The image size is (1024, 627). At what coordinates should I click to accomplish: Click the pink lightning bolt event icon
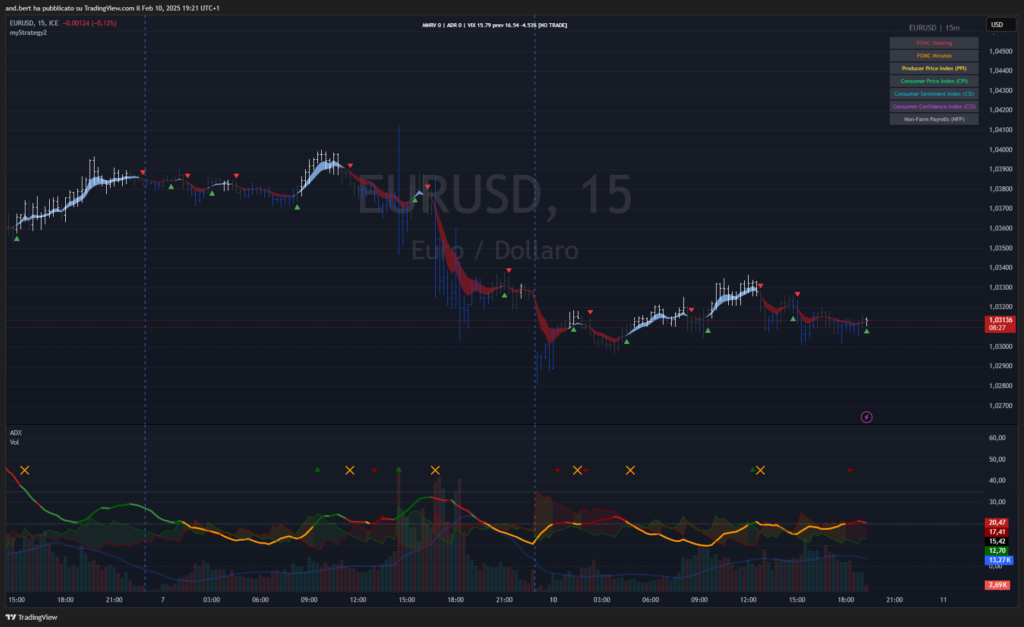pos(866,416)
